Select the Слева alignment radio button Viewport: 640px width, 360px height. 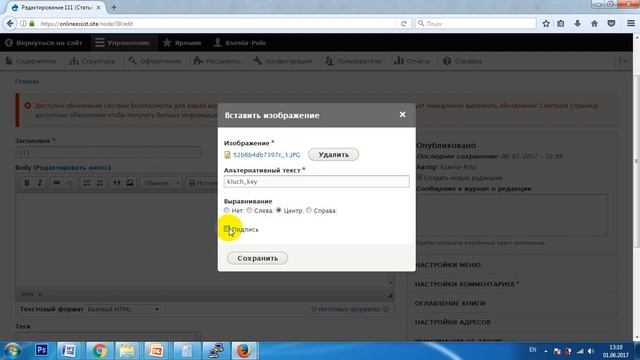[249, 210]
